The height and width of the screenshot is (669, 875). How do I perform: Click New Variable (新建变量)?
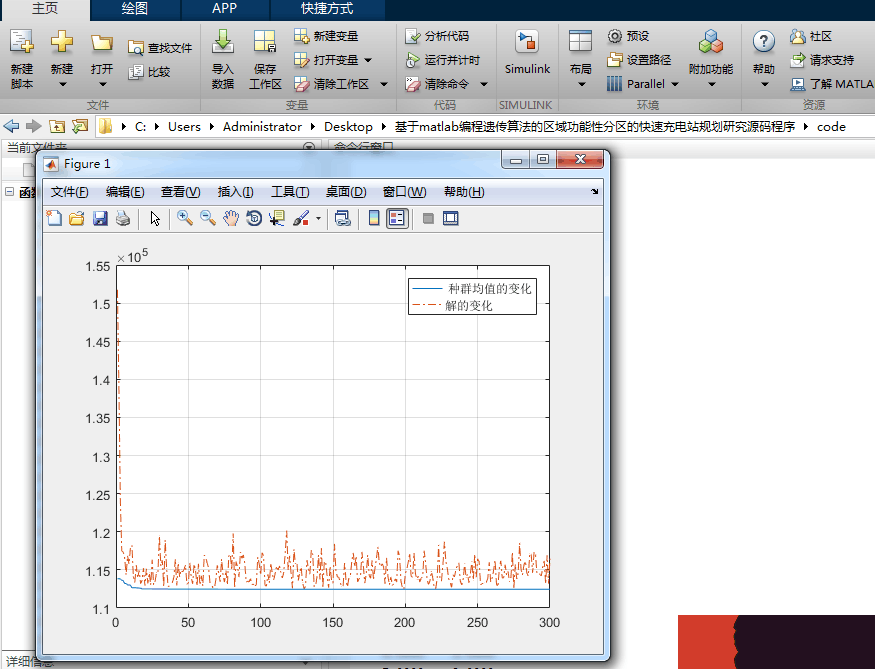pyautogui.click(x=326, y=36)
